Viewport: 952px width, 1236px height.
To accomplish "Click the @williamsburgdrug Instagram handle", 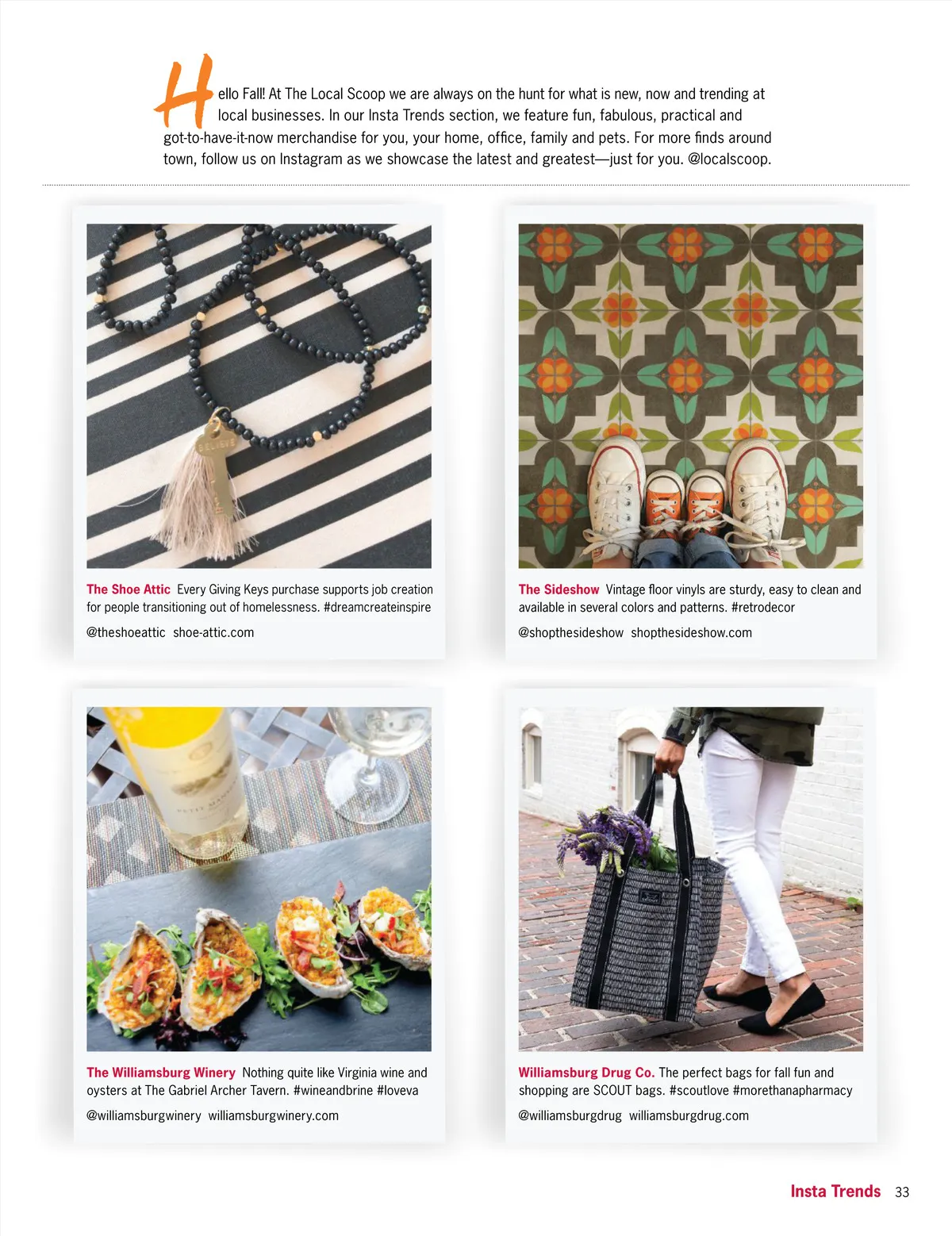I will (x=570, y=1116).
